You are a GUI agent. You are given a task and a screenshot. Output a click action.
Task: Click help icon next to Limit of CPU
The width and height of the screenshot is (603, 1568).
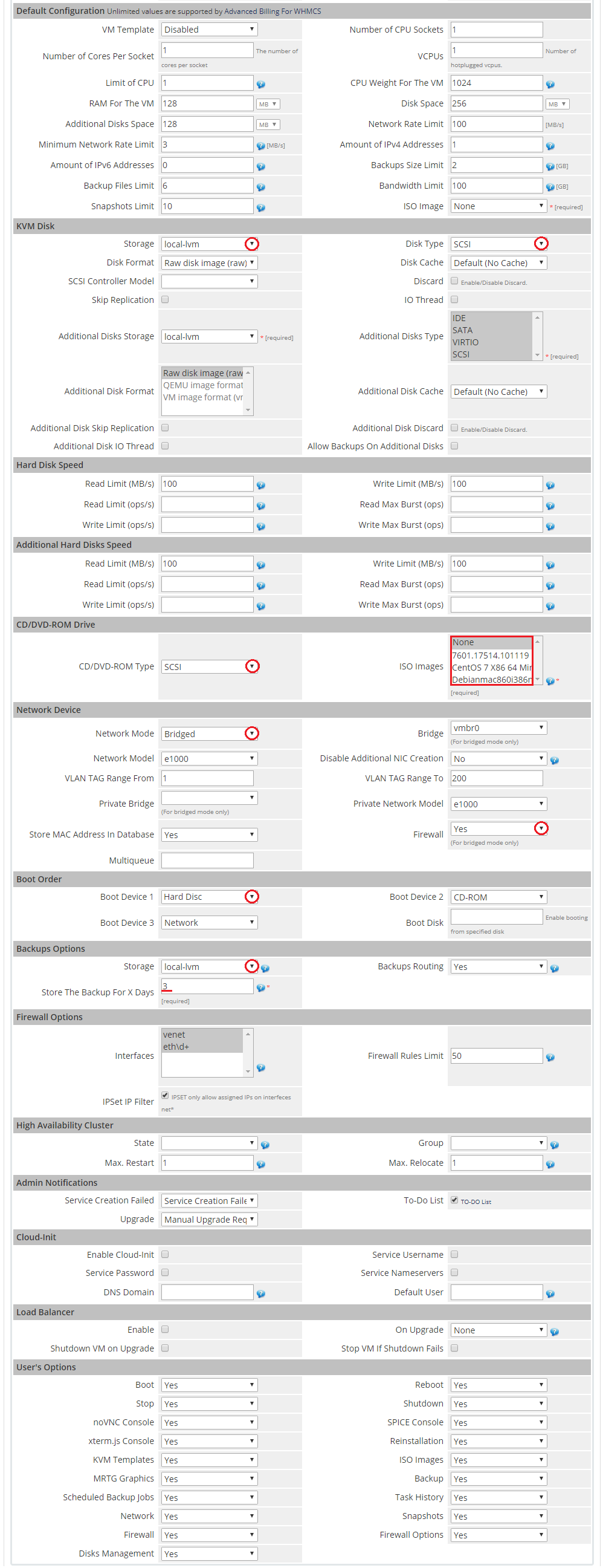[260, 84]
